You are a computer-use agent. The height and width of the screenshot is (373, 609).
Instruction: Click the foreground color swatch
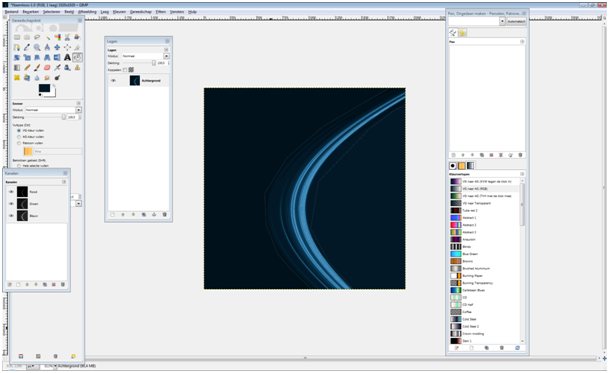click(x=44, y=88)
